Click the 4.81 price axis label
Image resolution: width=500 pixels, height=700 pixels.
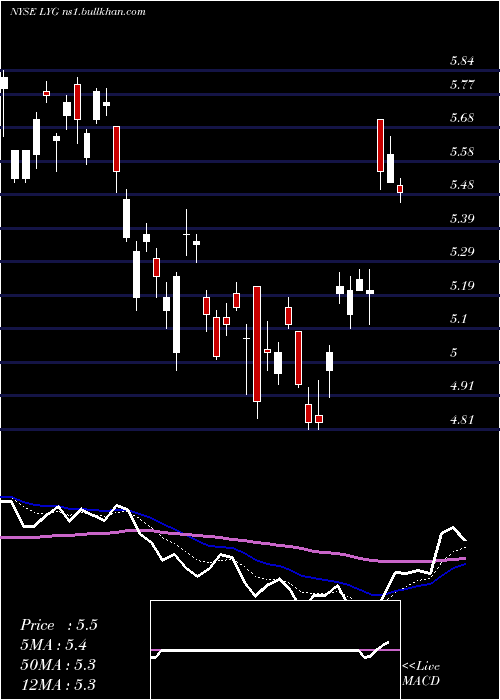(x=462, y=419)
